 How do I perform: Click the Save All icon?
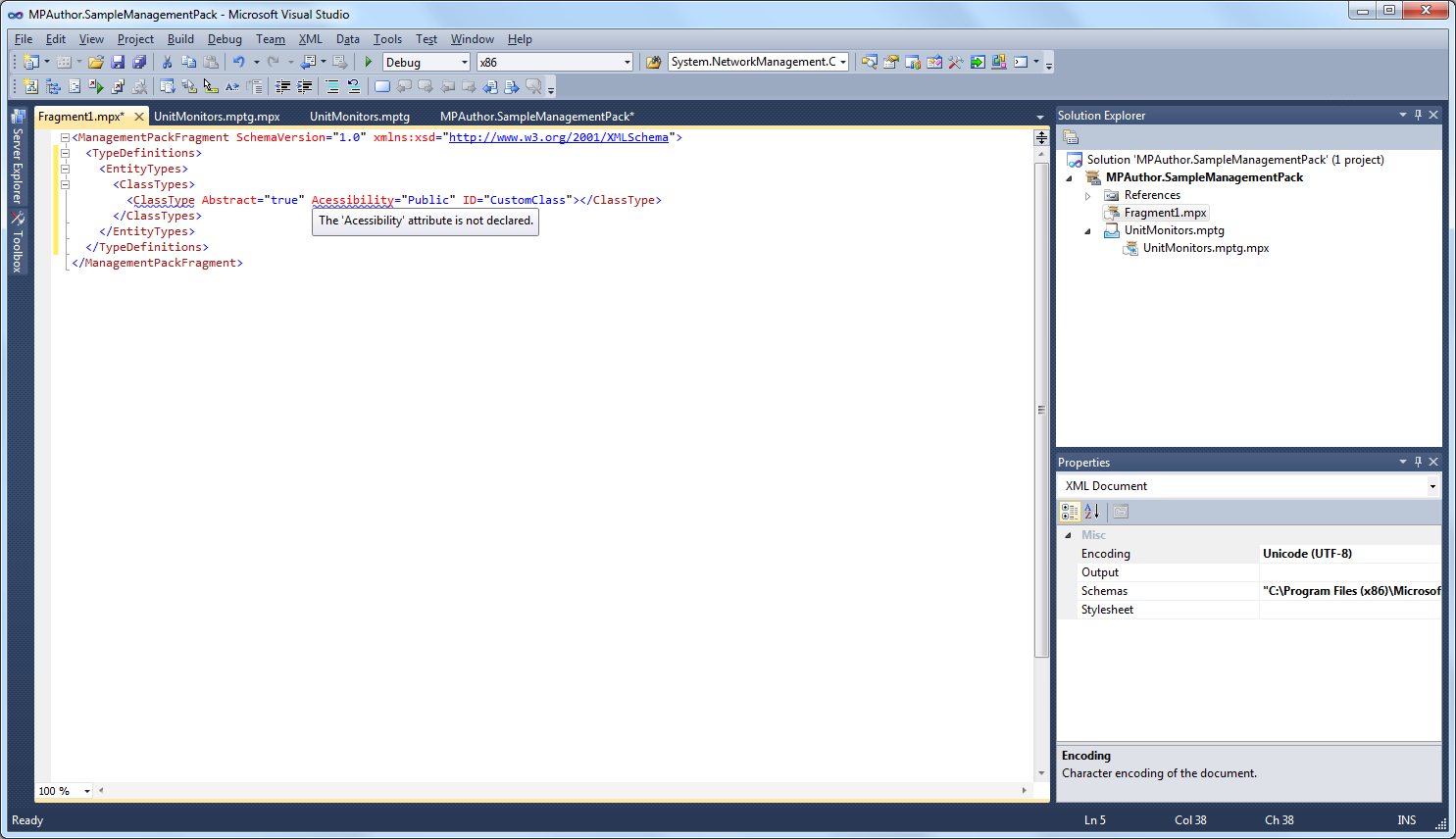click(x=139, y=62)
